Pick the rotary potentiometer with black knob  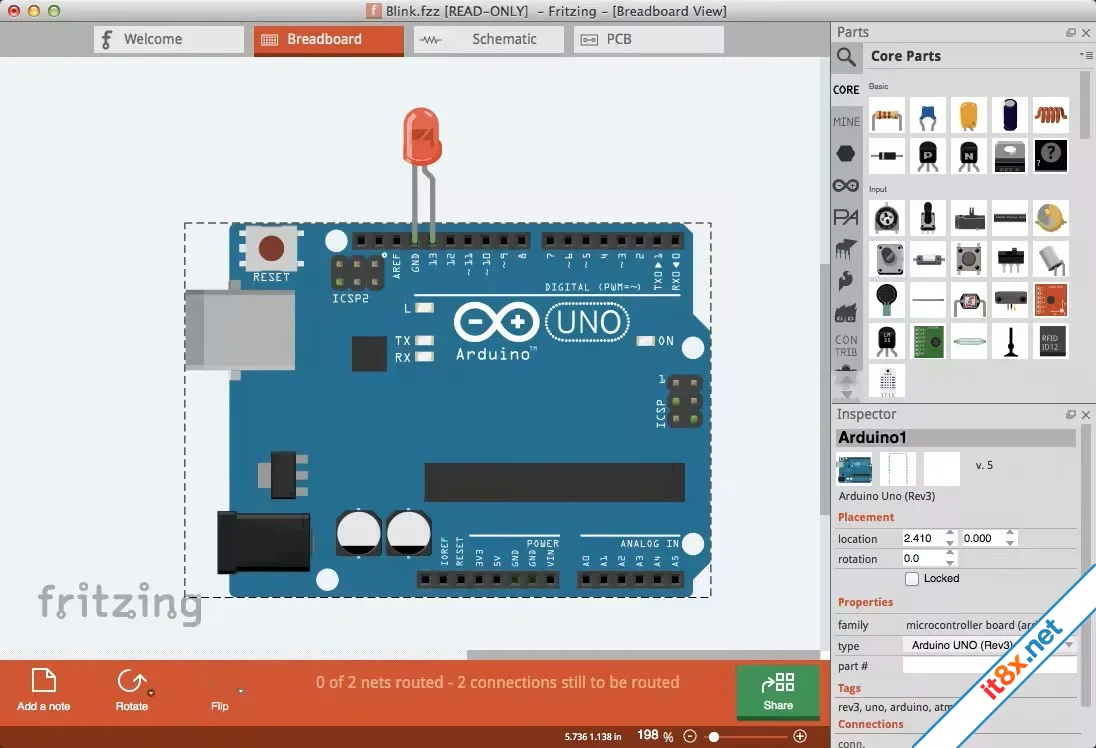tap(928, 218)
